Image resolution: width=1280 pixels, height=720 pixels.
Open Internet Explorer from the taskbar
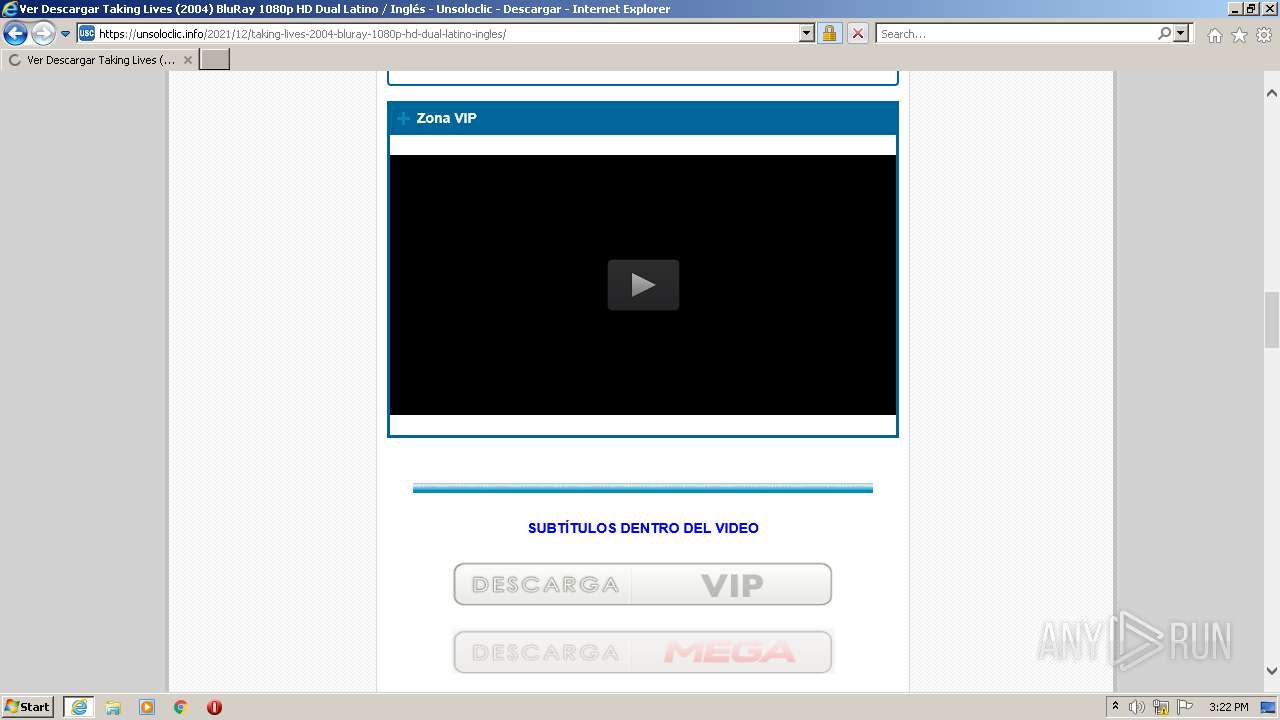point(78,707)
